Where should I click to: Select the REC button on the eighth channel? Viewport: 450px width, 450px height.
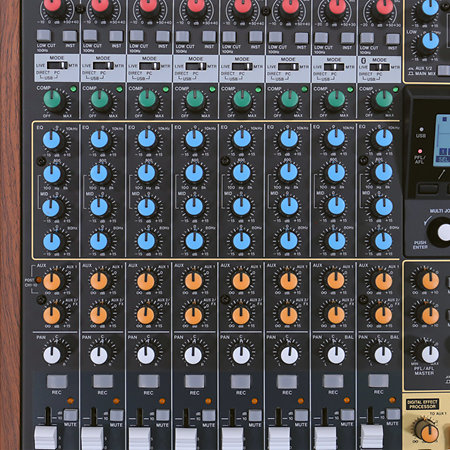tap(378, 380)
